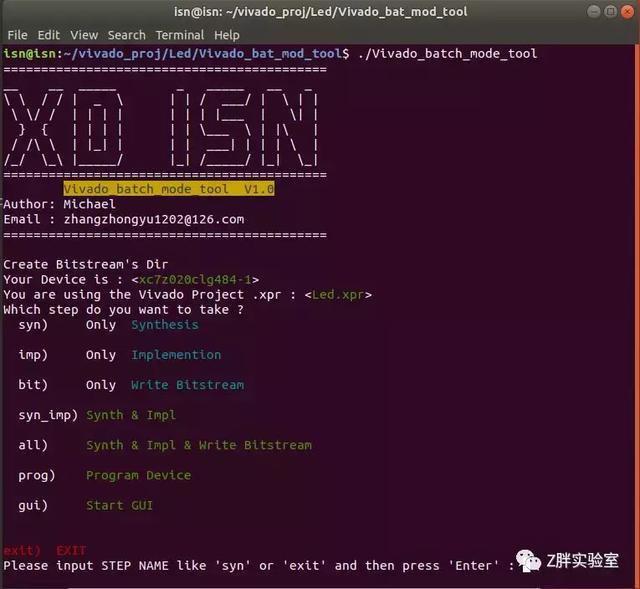Click 'Create Bitstream's Dir' line
Screen dimensions: 640x589
coord(85,264)
